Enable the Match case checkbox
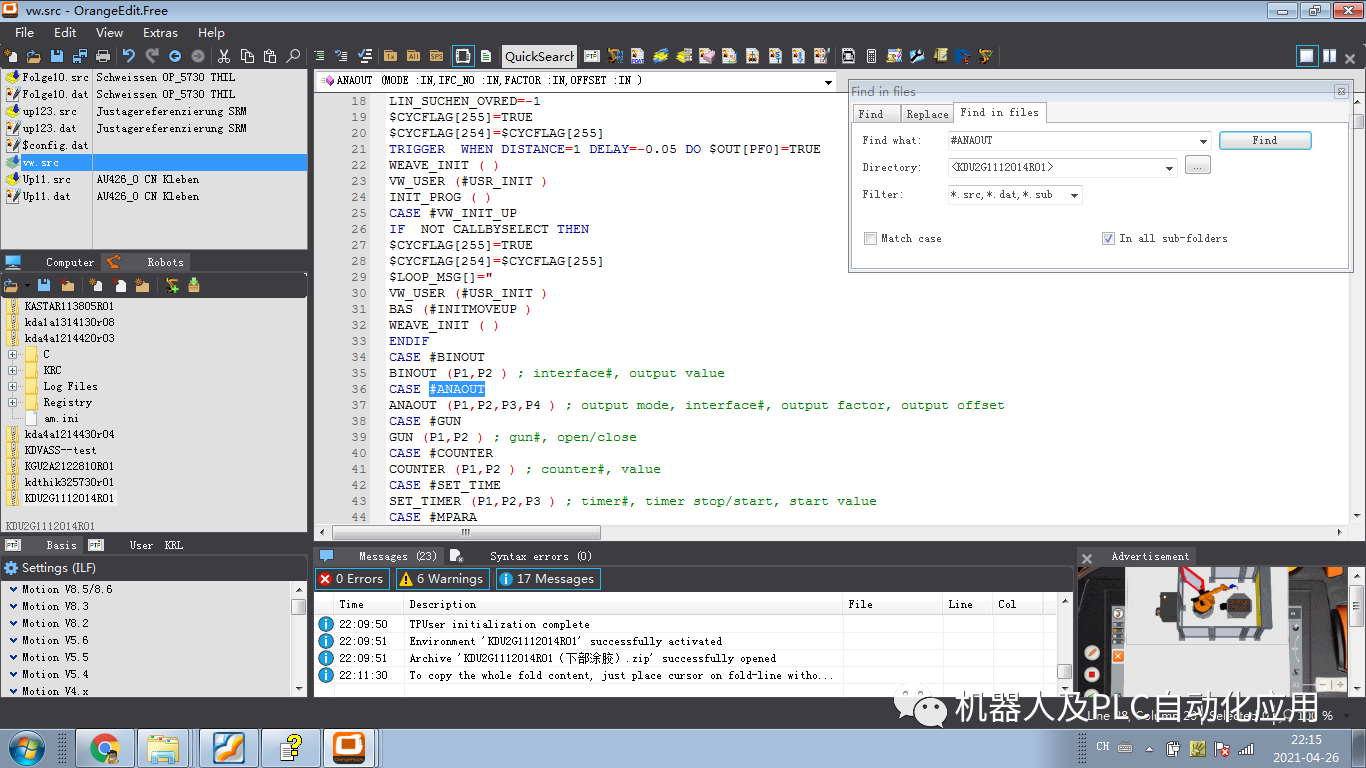 (x=871, y=238)
